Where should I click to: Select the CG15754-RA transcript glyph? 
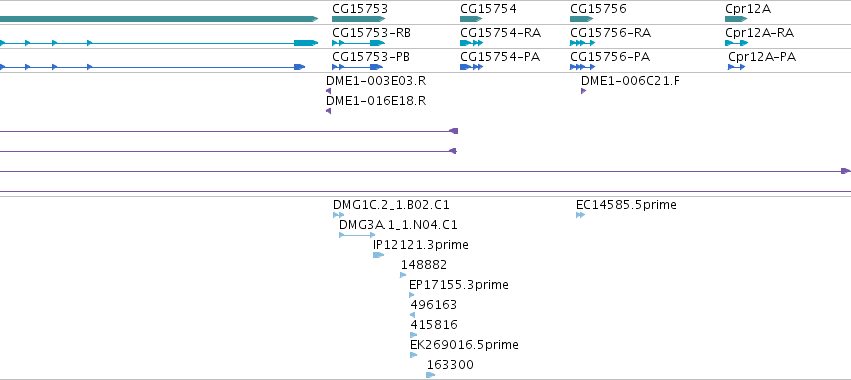(x=471, y=43)
